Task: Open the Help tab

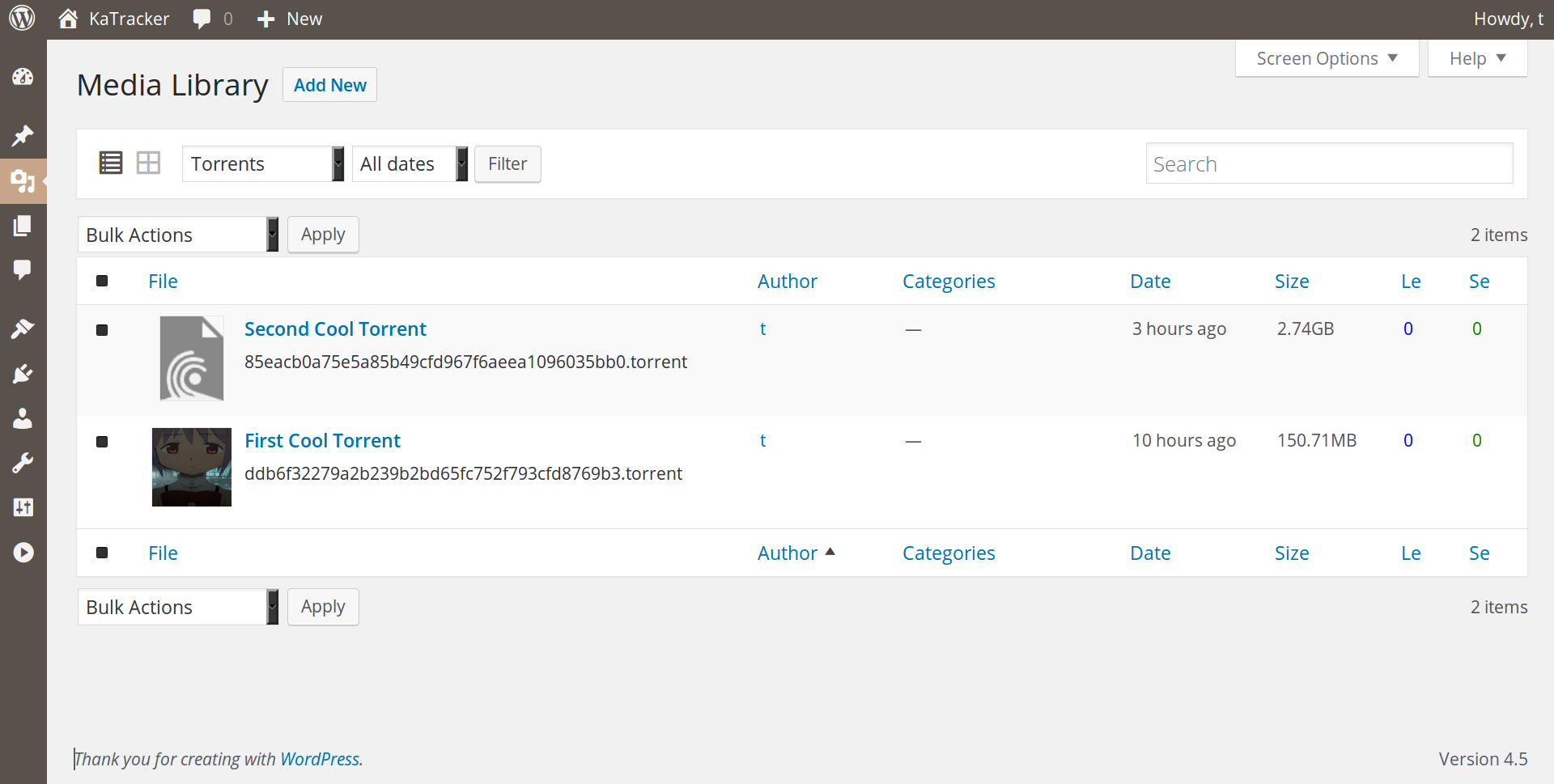Action: (x=1477, y=58)
